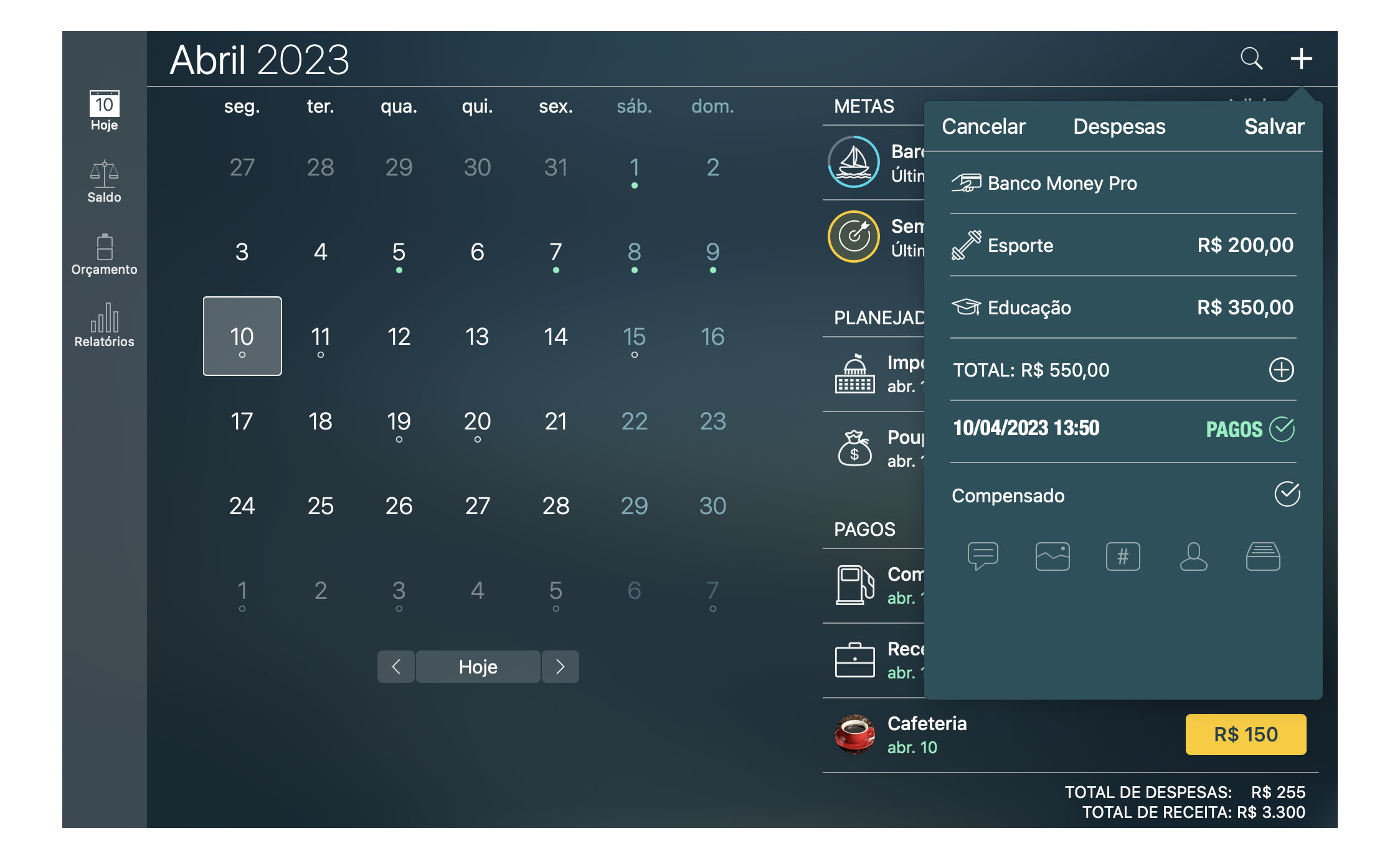The image size is (1400, 859).
Task: Select April 8 in the calendar
Action: click(x=635, y=252)
